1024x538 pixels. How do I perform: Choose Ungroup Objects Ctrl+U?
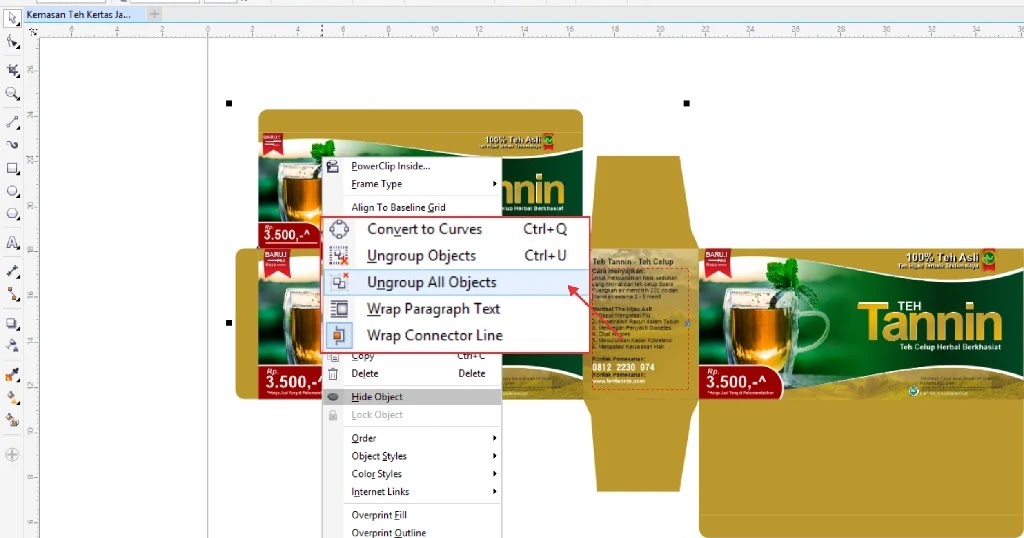point(456,256)
